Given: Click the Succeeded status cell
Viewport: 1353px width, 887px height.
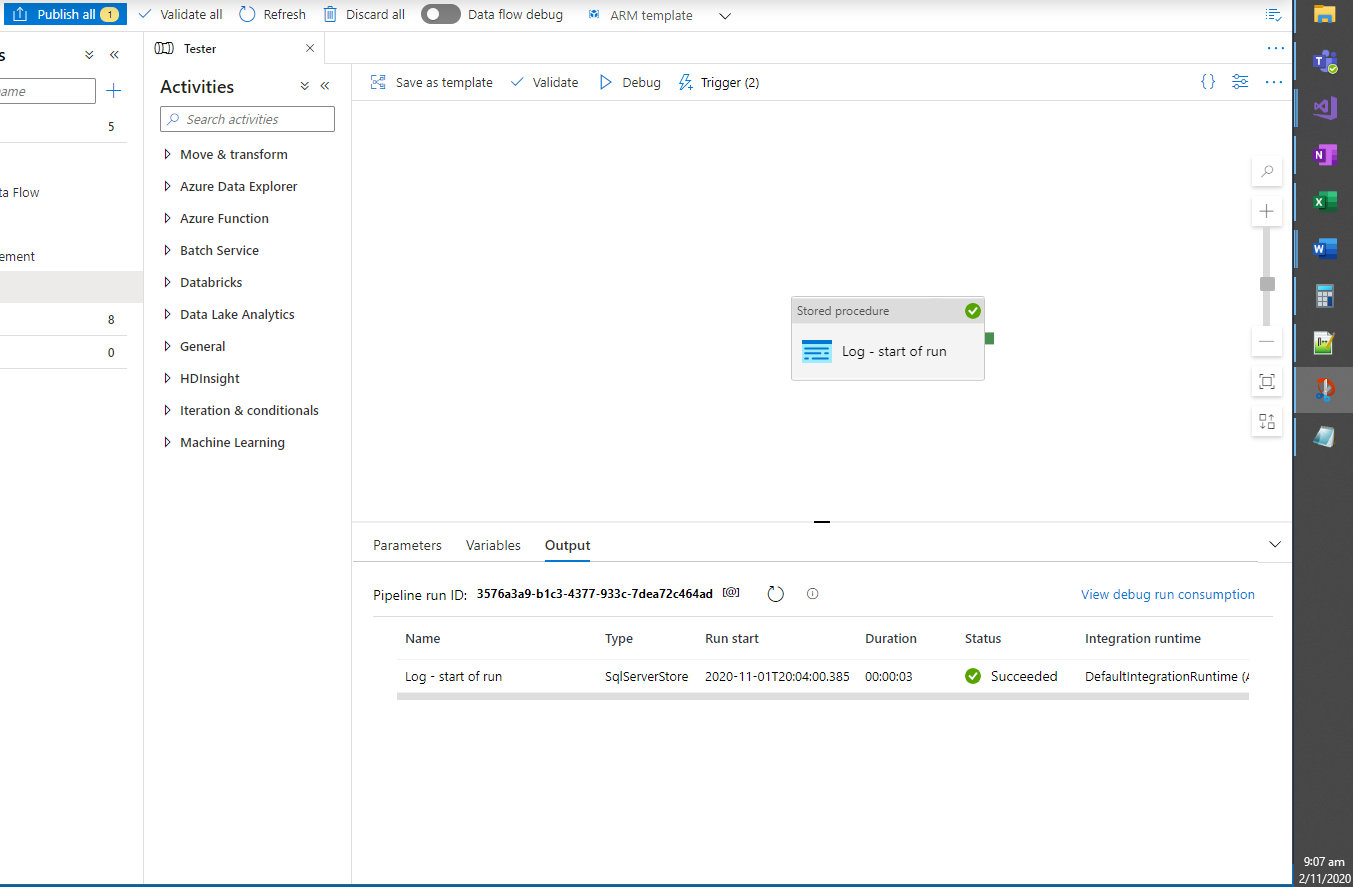Looking at the screenshot, I should coord(1011,677).
